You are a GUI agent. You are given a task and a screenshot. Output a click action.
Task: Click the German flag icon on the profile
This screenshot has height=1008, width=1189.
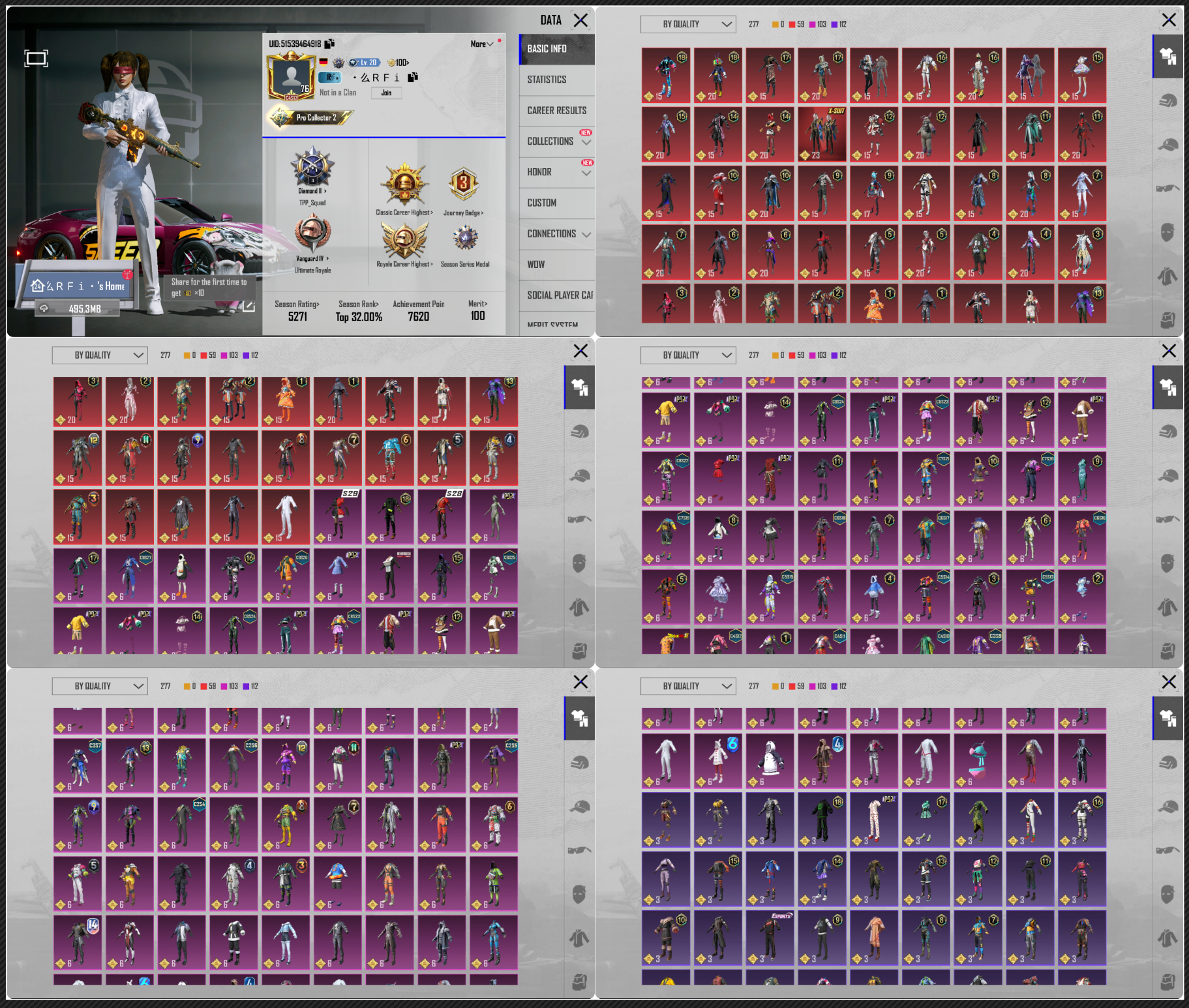tap(324, 63)
